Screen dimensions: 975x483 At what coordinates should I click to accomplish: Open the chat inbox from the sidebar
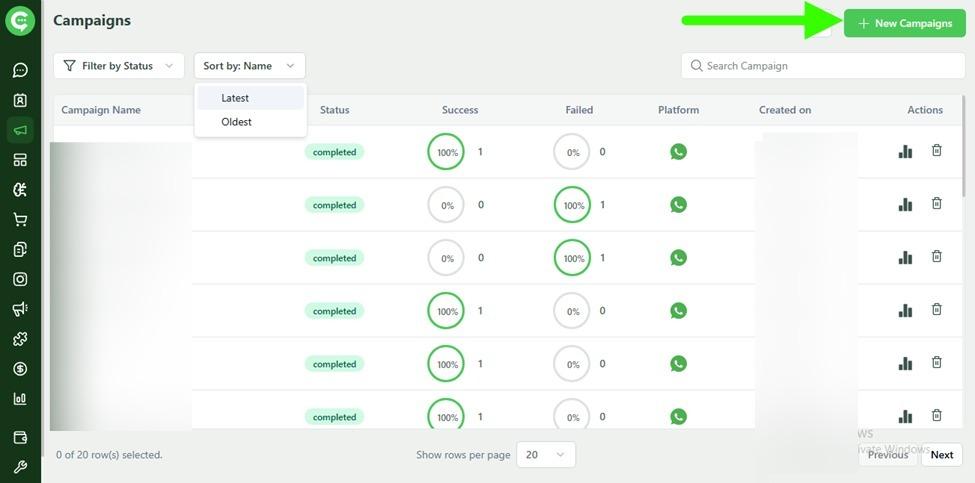[x=20, y=70]
